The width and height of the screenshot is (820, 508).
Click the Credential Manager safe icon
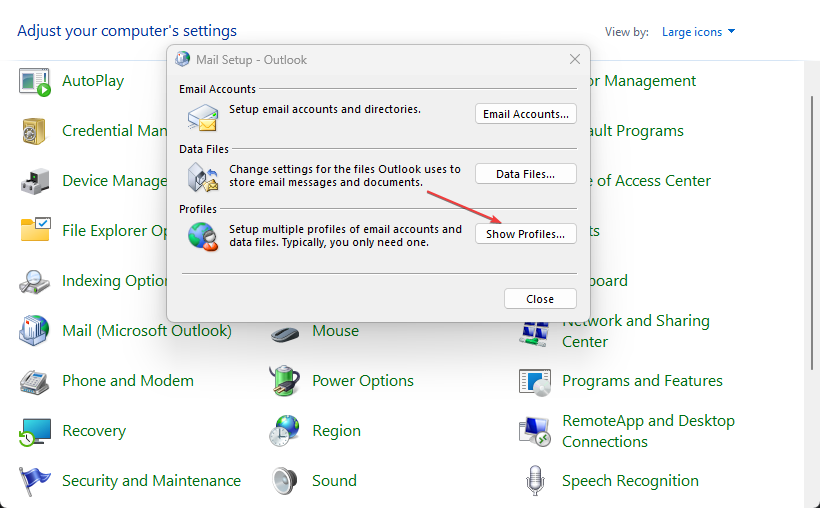point(35,131)
